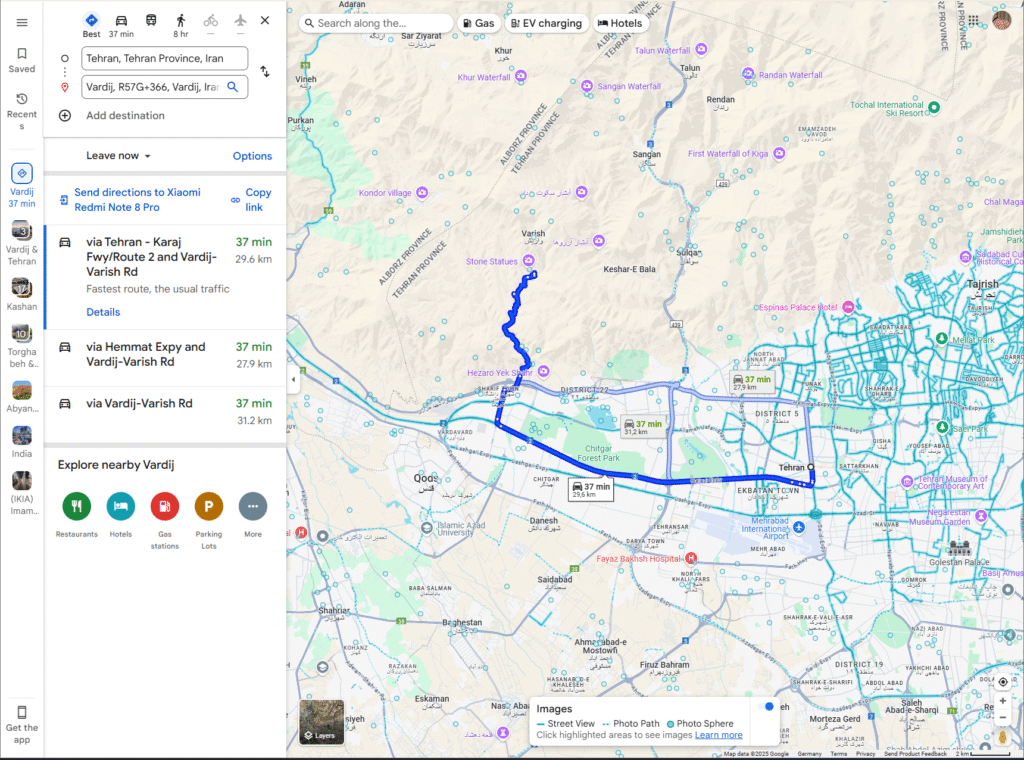Select Flights travel mode
1024x760 pixels.
coord(240,24)
